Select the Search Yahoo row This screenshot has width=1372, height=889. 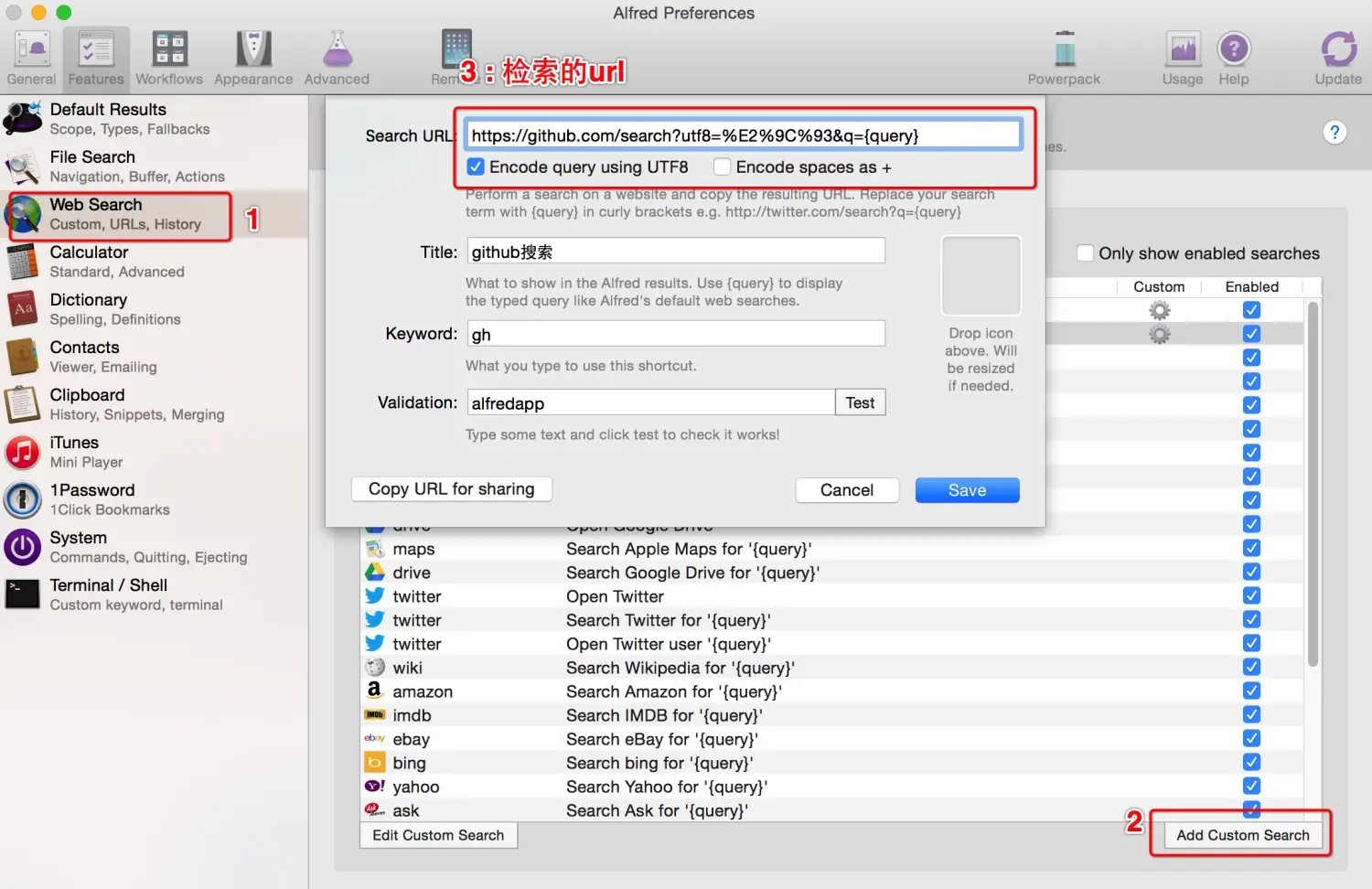(831, 787)
